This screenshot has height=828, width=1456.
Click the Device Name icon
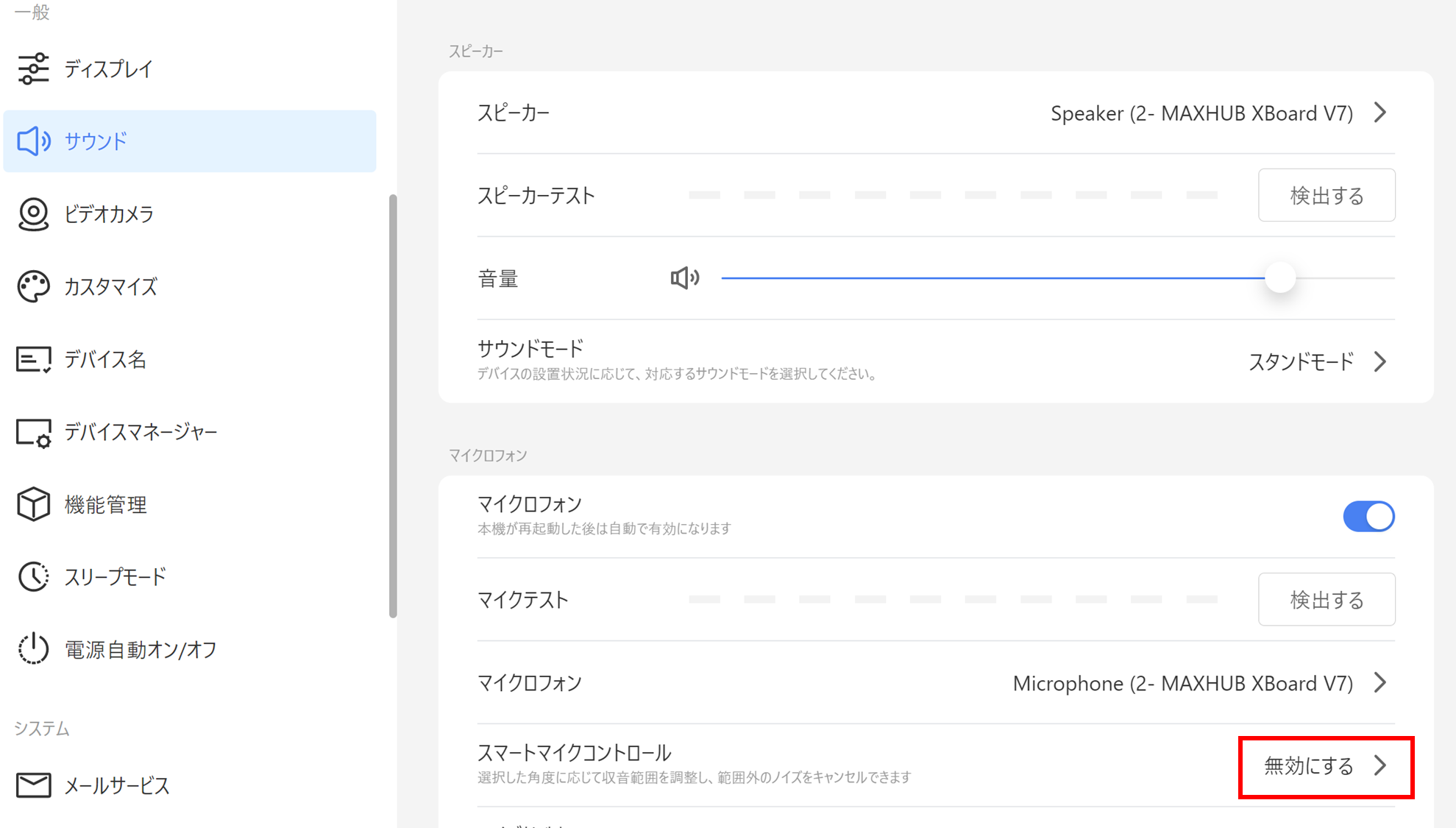click(x=33, y=359)
